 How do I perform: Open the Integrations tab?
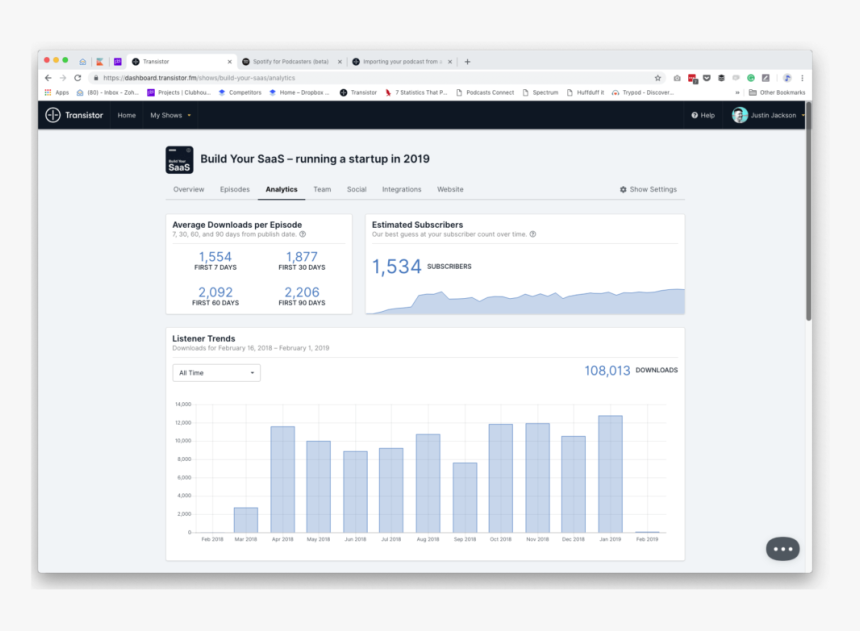click(x=401, y=189)
